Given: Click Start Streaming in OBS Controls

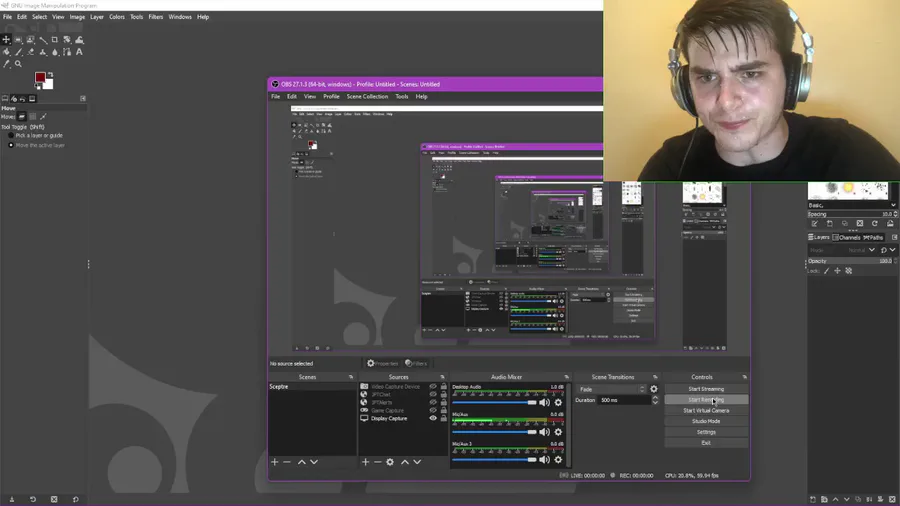Looking at the screenshot, I should (706, 389).
